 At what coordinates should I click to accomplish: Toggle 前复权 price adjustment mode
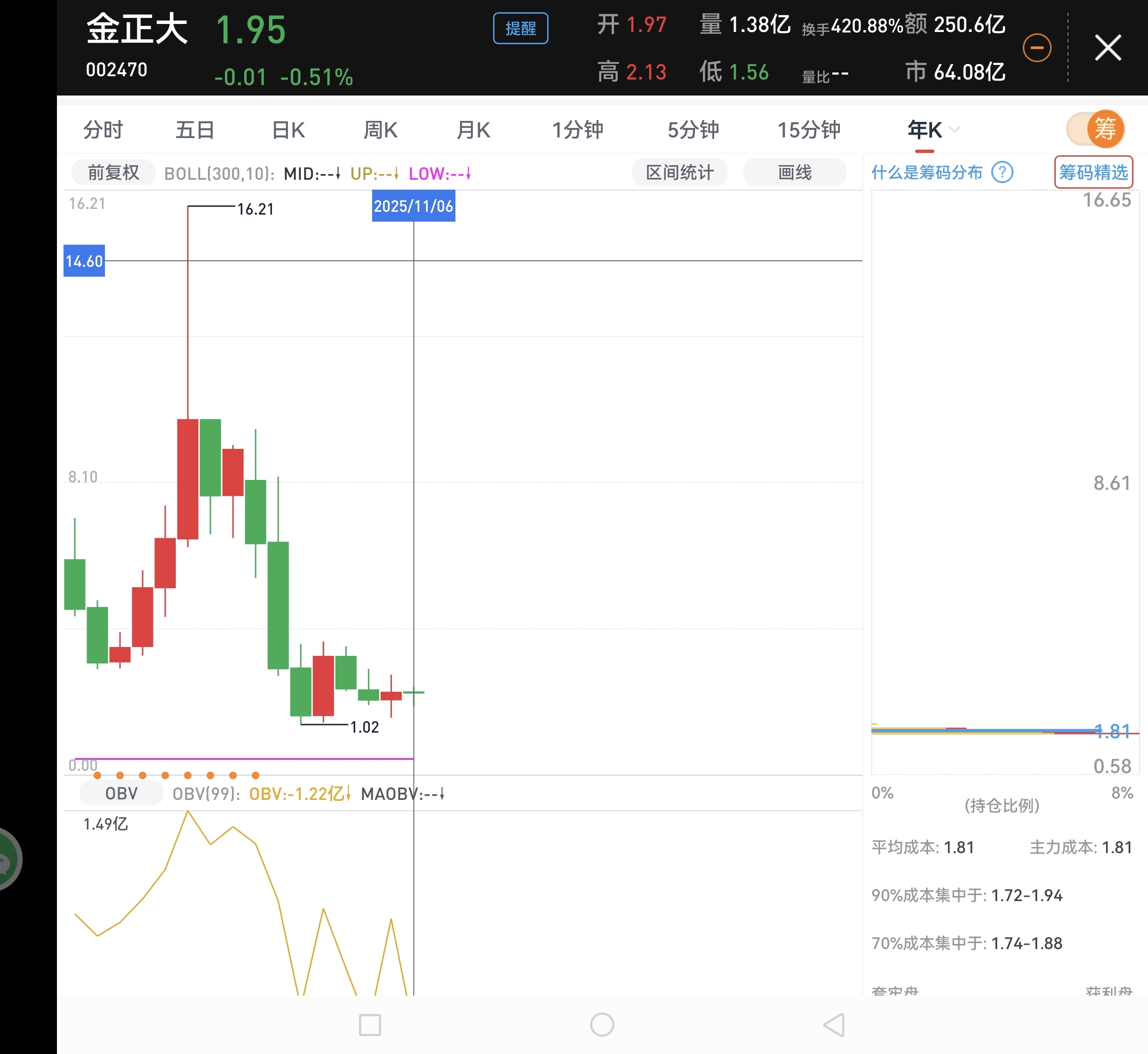click(113, 172)
